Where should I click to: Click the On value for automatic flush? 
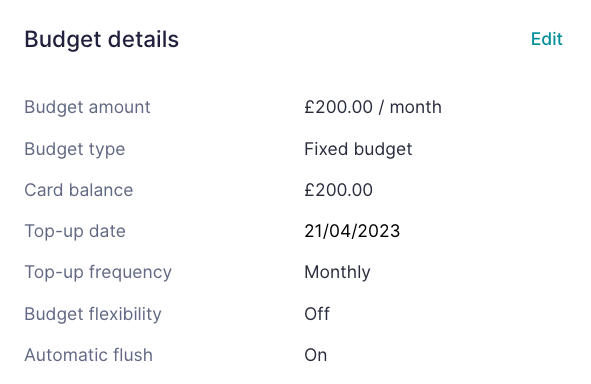(315, 355)
